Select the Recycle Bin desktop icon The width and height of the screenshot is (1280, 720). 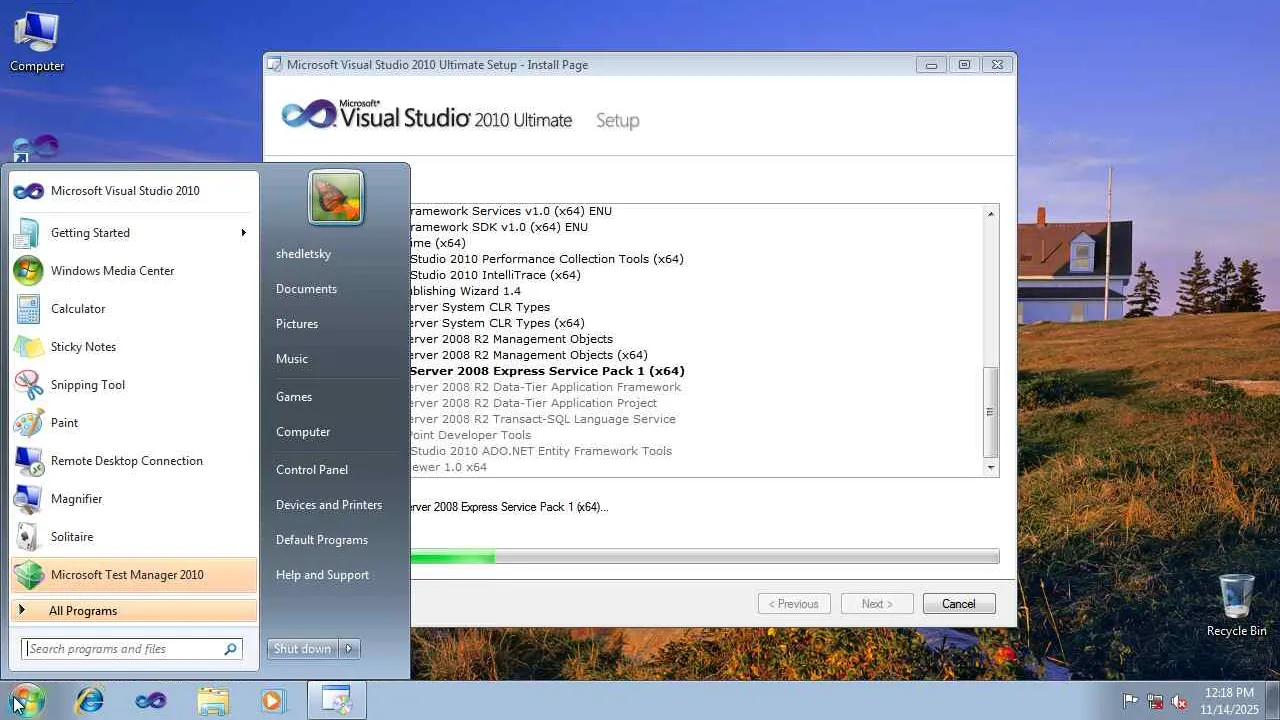click(1237, 605)
